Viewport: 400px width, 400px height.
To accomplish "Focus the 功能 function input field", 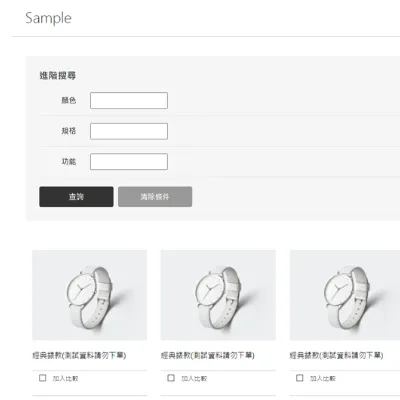I will pos(129,162).
